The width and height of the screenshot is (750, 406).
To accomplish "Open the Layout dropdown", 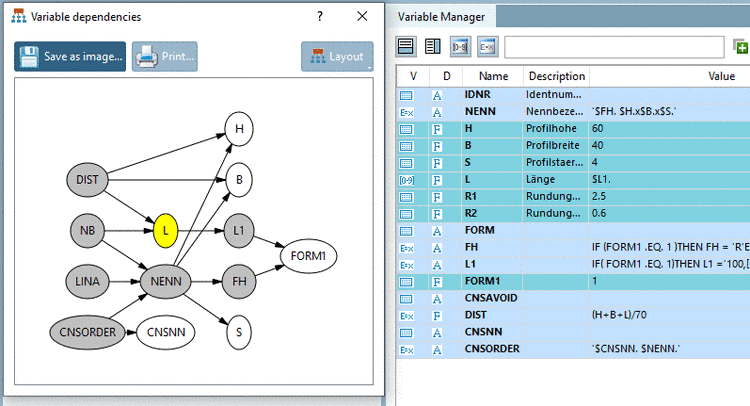I will point(337,56).
